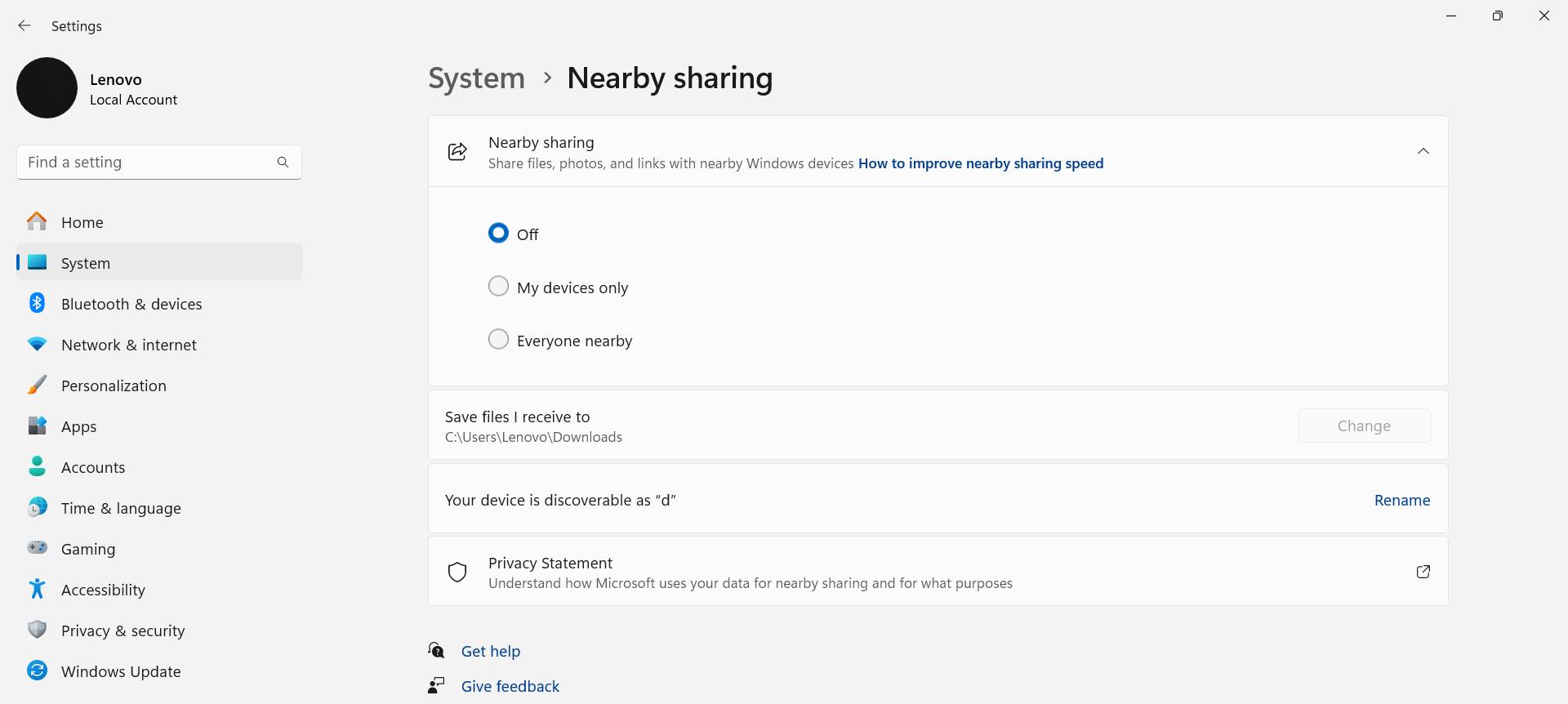Click the Time & language globe icon

point(37,507)
